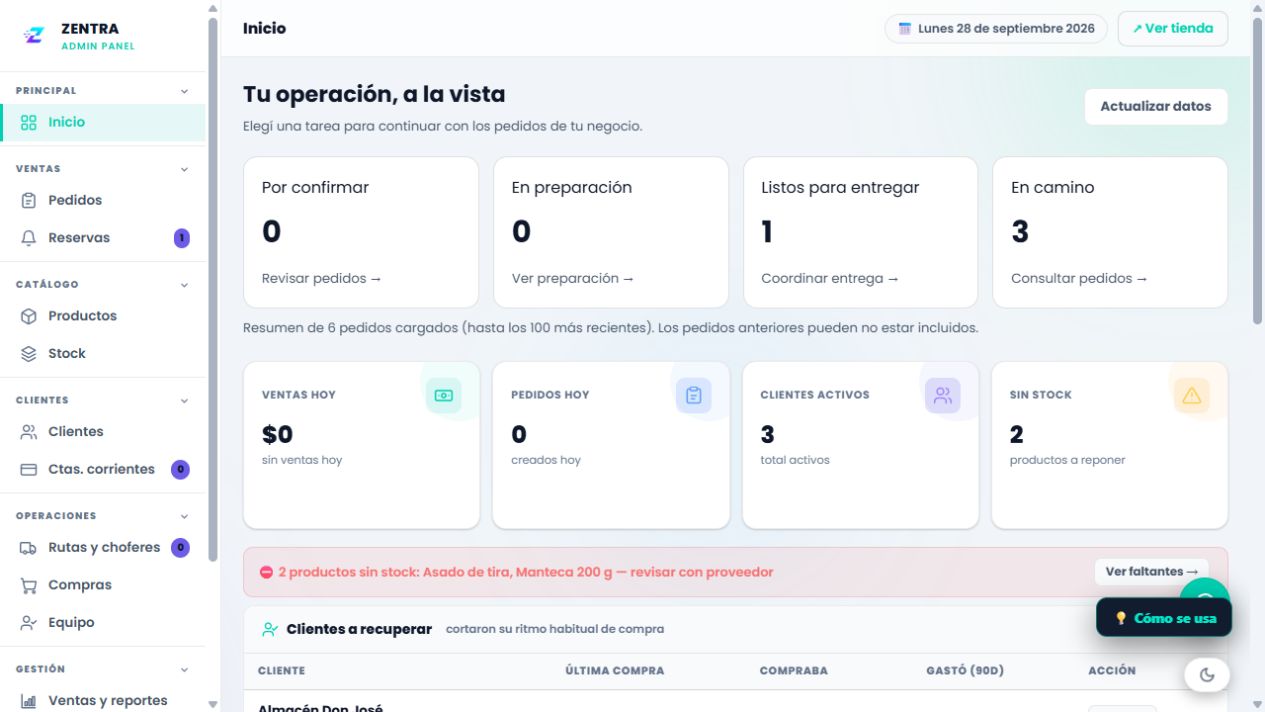Click the CLIENTE column header
This screenshot has width=1265, height=712.
(x=282, y=671)
